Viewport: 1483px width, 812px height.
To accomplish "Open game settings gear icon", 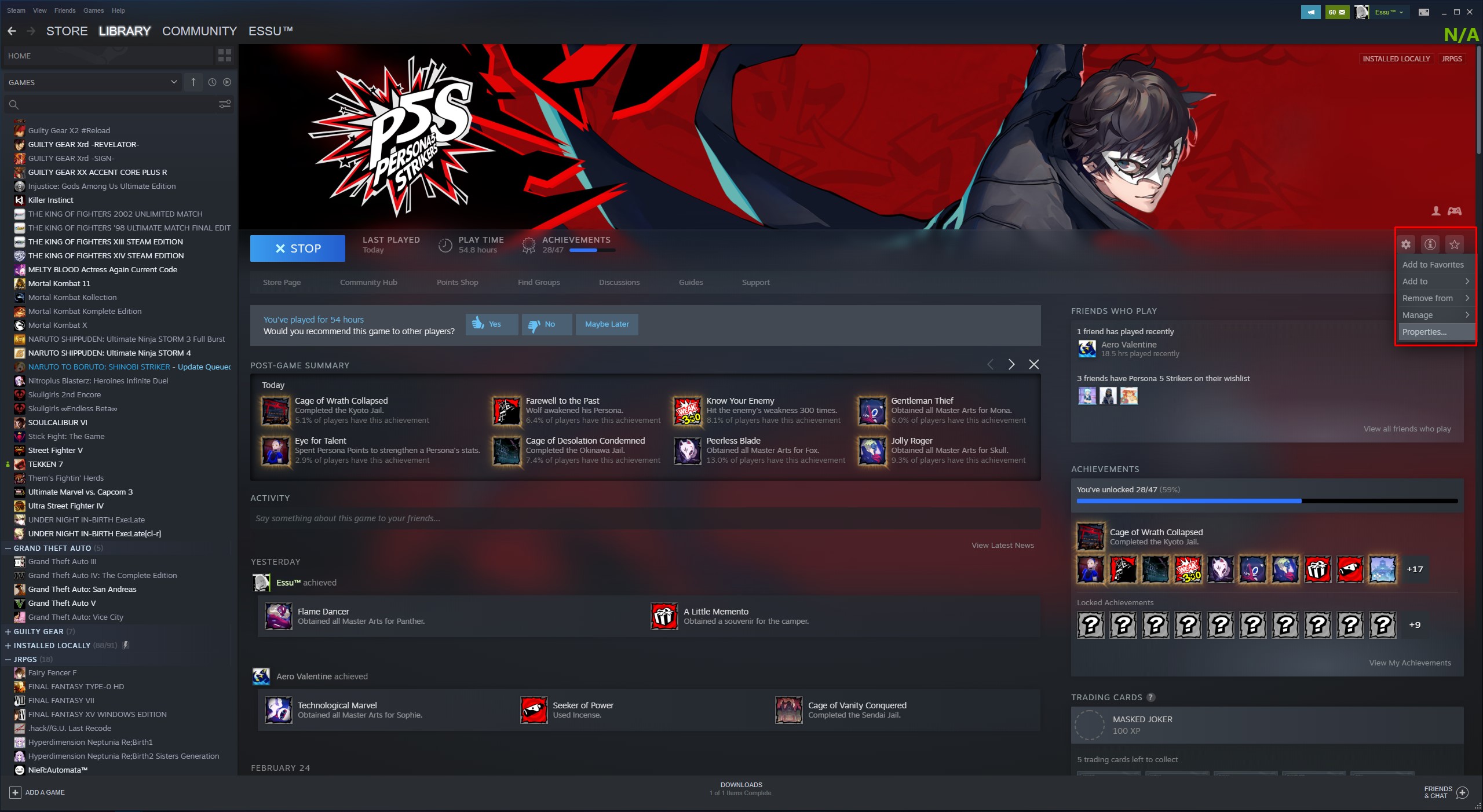I will [x=1405, y=244].
